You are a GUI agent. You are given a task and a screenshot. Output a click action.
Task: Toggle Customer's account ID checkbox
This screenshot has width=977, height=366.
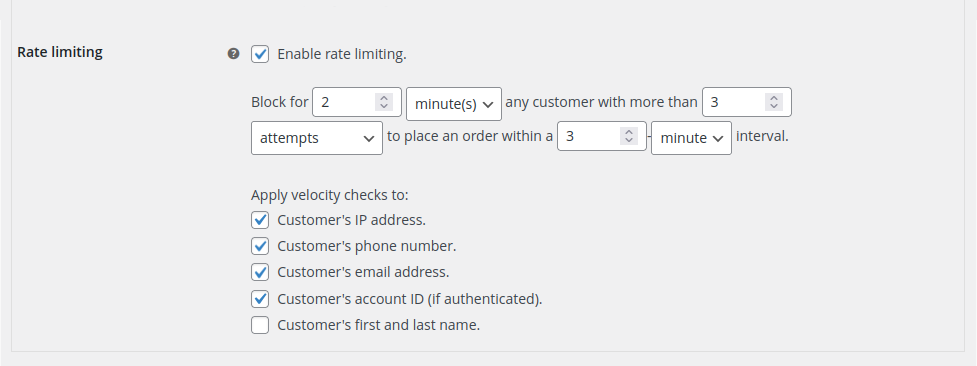[260, 299]
